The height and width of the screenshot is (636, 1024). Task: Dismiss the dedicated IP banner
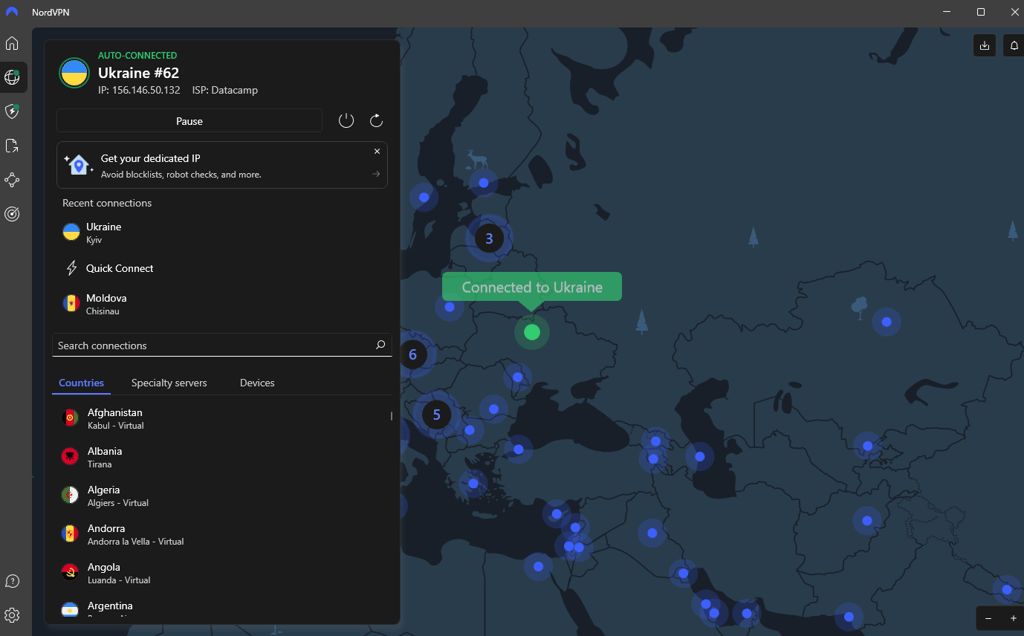tap(377, 151)
